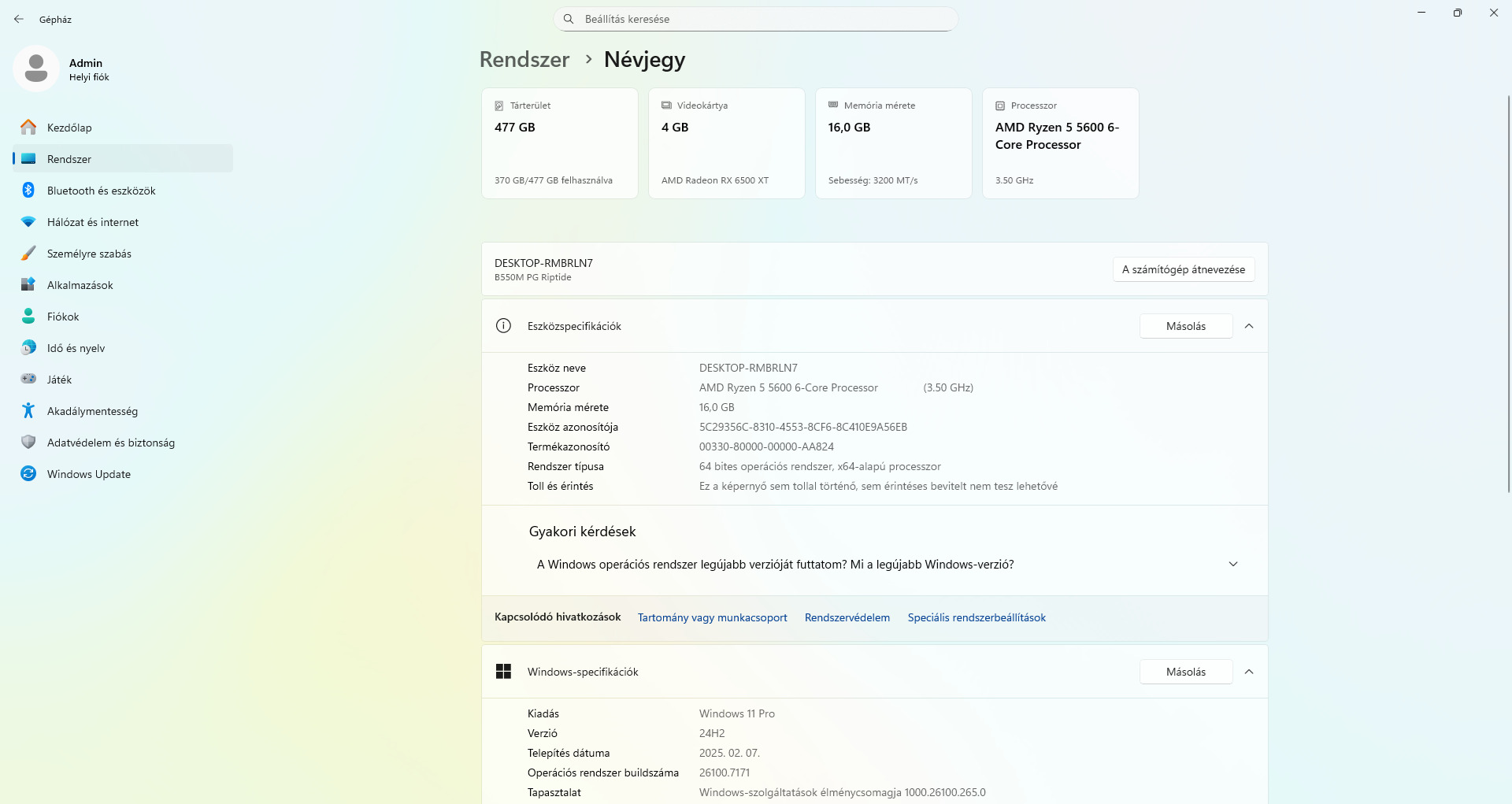Click A számítógép átnevezése button
Viewport: 1512px width, 804px height.
(x=1183, y=269)
